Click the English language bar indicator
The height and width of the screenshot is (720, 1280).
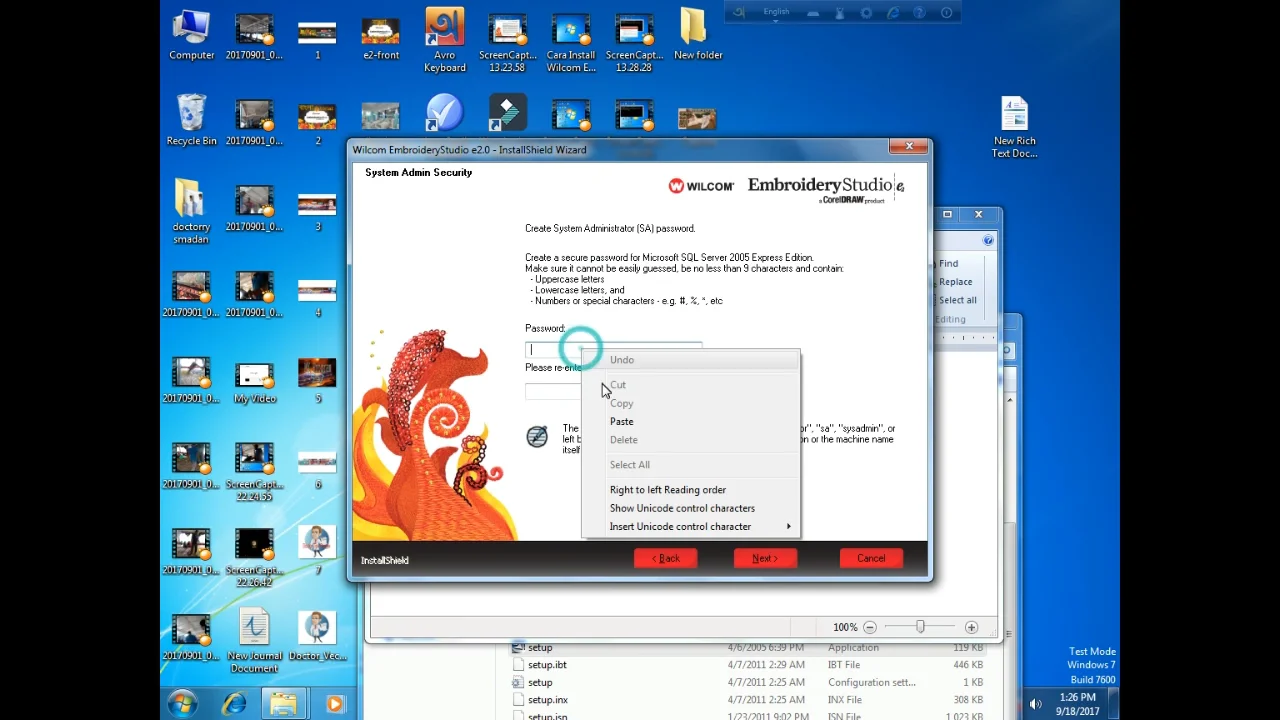(776, 12)
